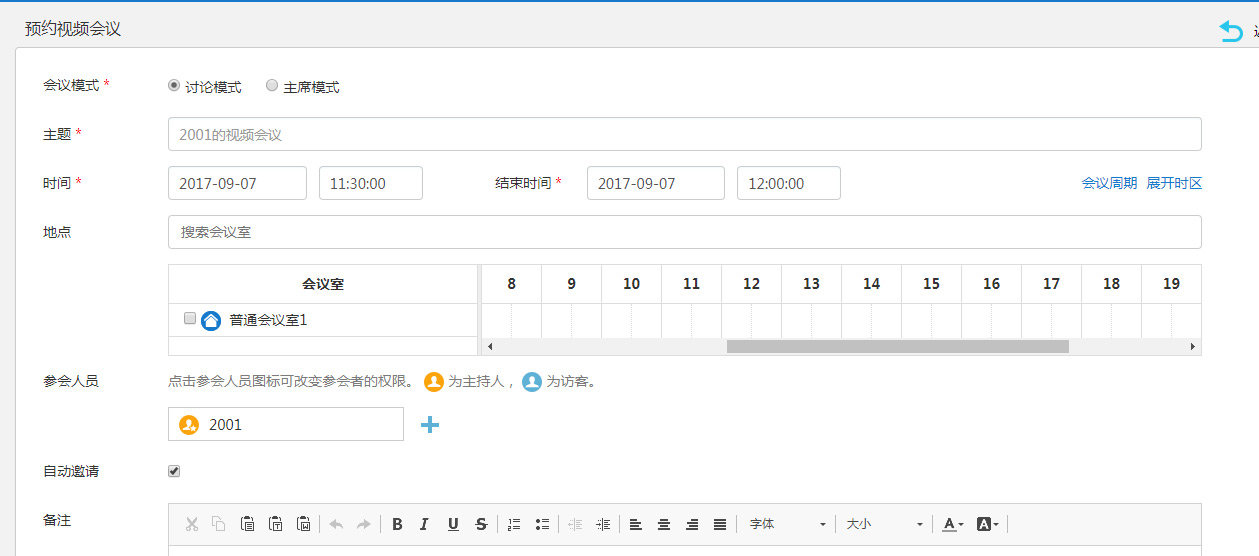Center-align text in the remarks editor

click(x=663, y=524)
